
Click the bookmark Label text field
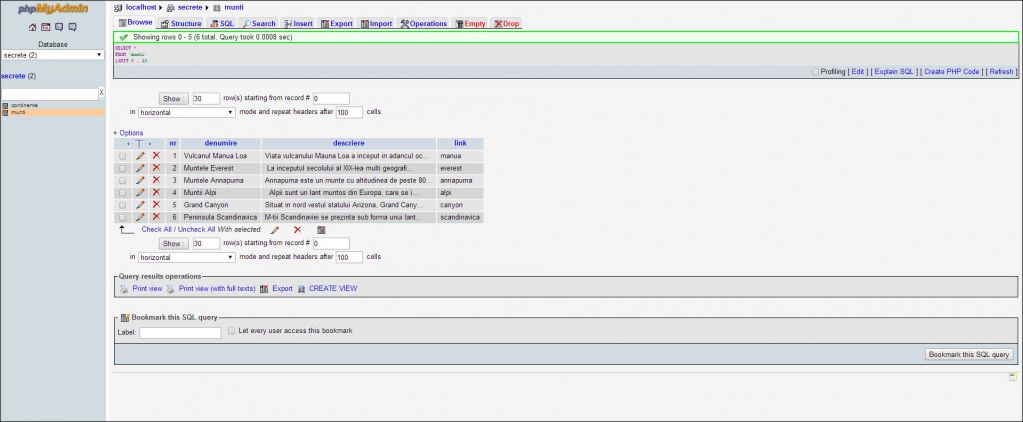[180, 332]
